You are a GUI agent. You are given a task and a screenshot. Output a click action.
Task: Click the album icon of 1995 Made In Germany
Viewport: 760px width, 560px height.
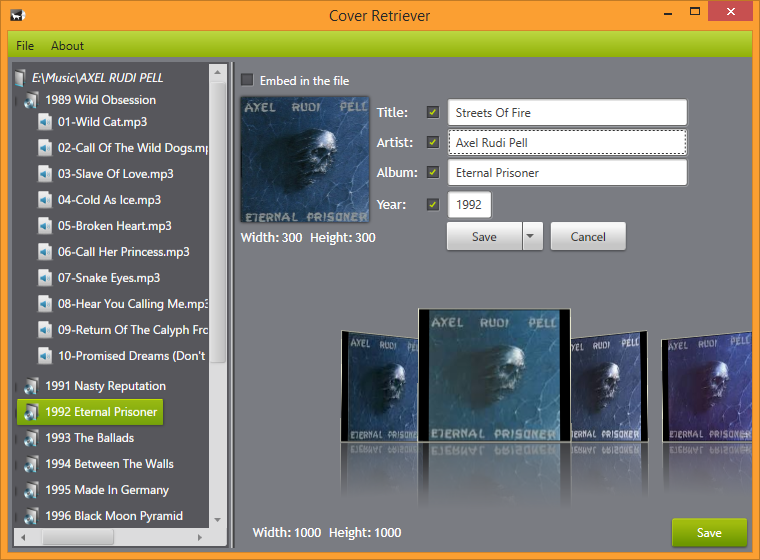(31, 491)
